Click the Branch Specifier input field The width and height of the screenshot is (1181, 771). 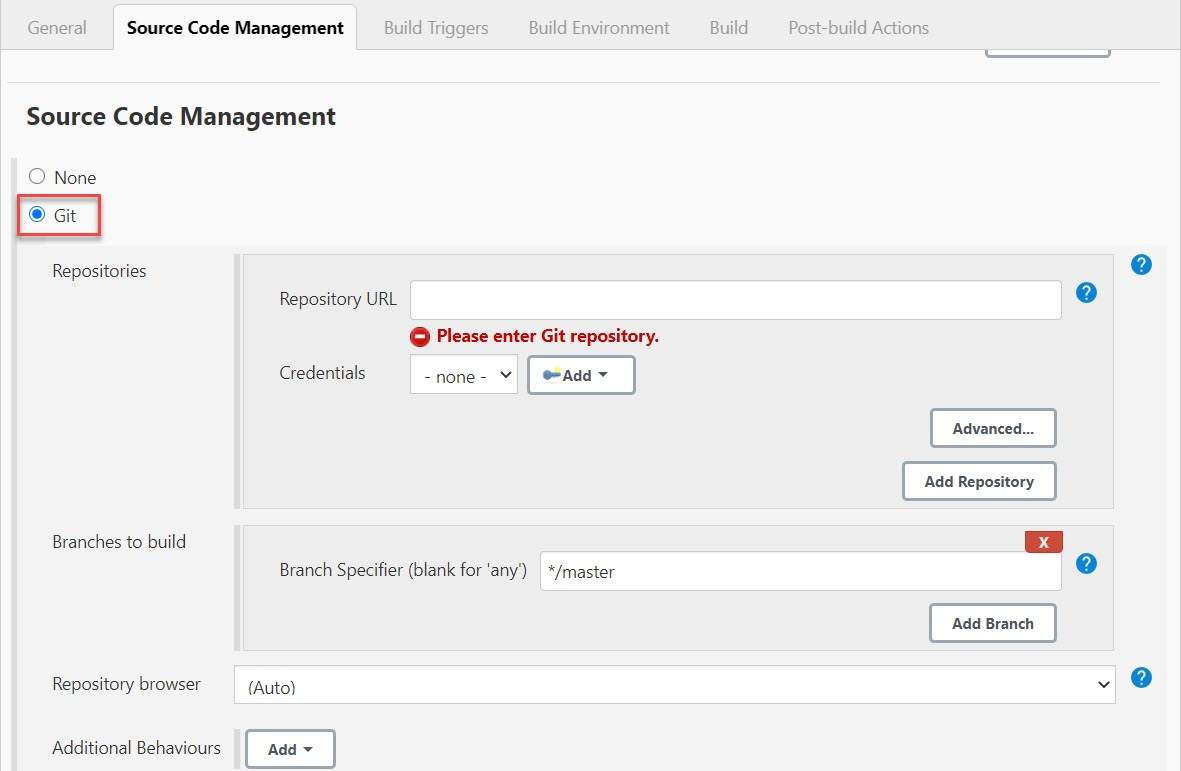[x=800, y=572]
